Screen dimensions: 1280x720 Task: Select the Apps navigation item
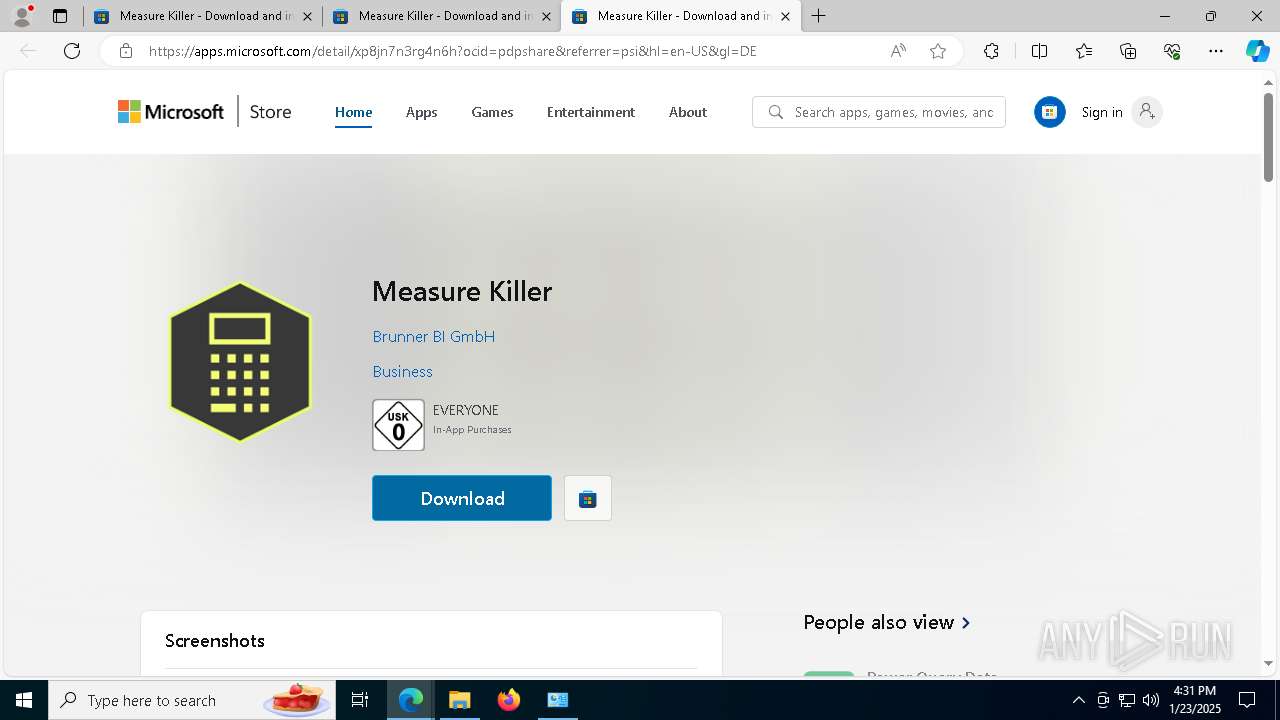421,112
